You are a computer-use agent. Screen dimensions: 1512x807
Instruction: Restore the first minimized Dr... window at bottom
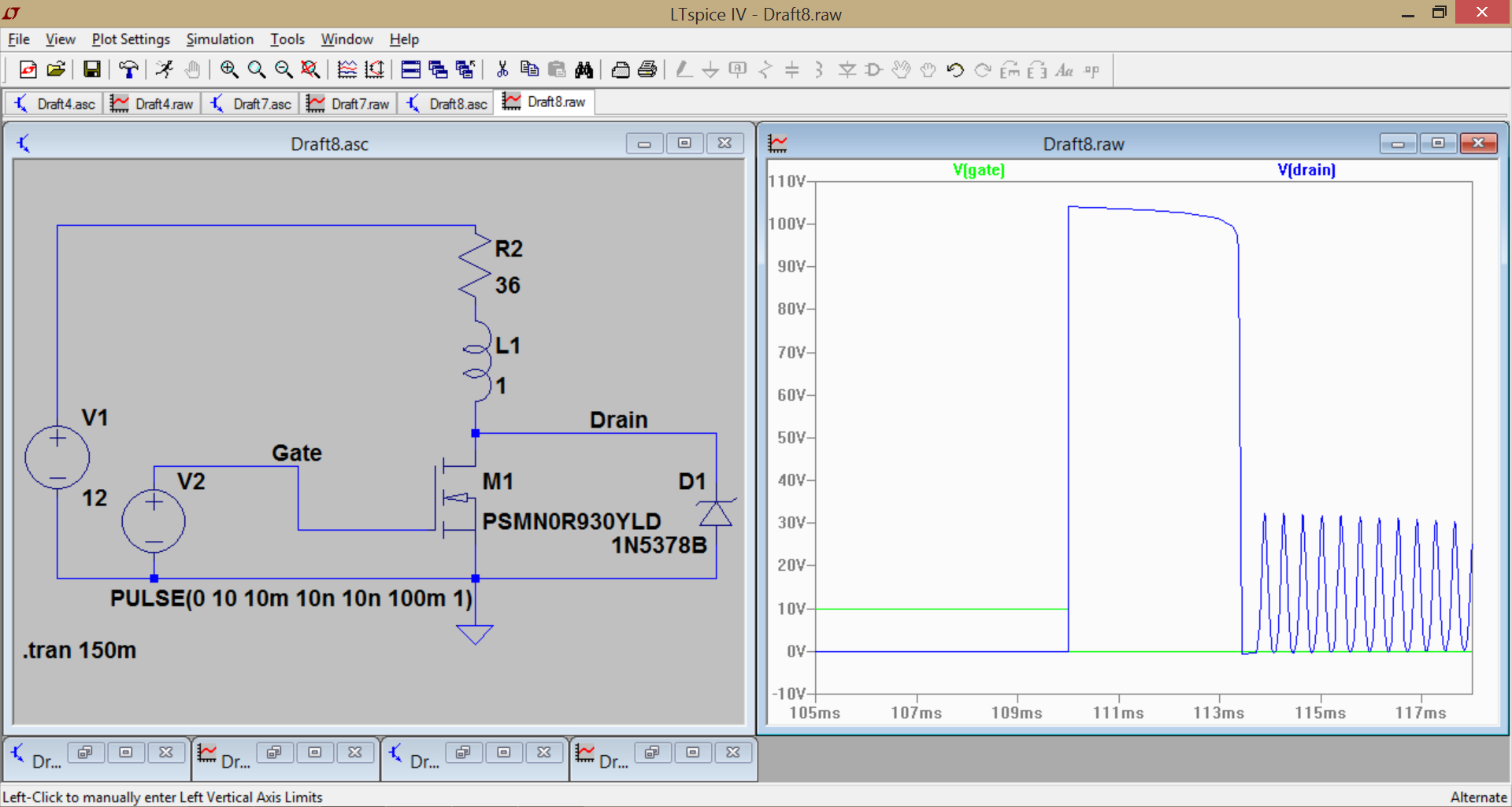[85, 753]
